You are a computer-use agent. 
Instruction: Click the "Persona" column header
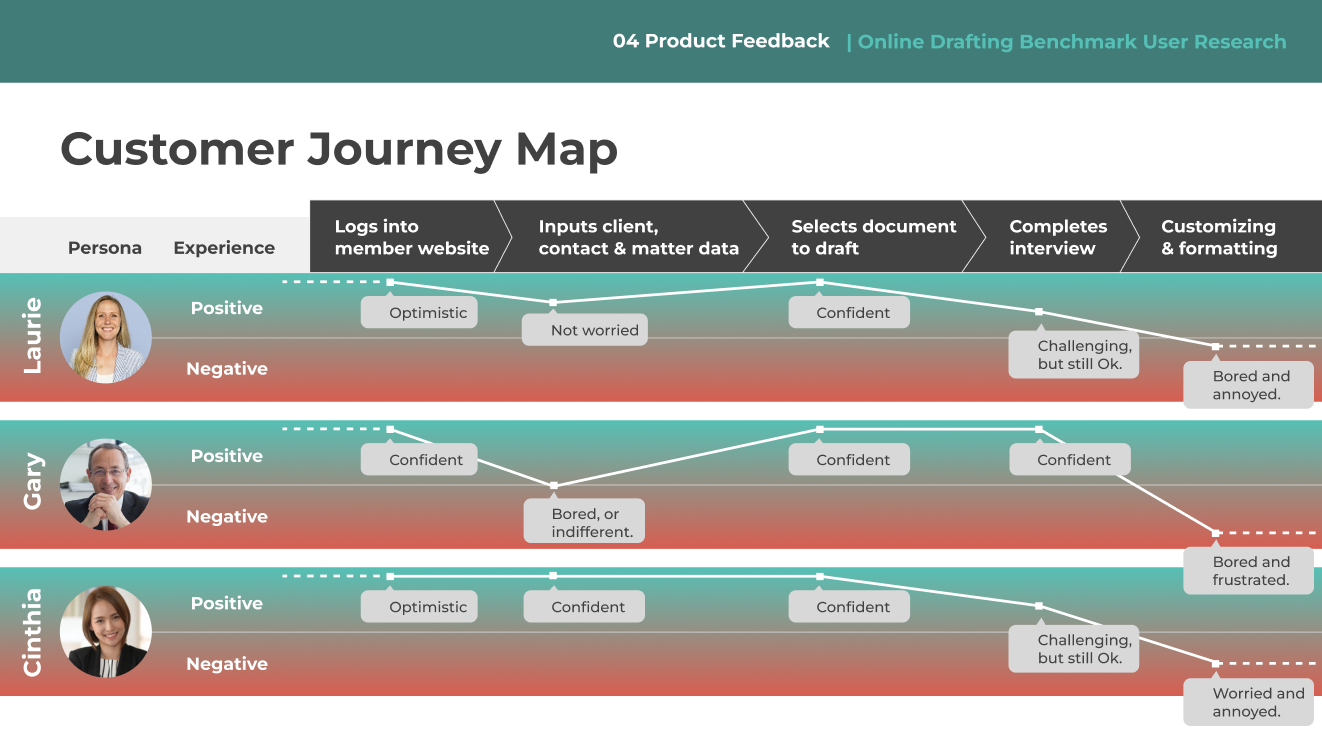tap(105, 248)
